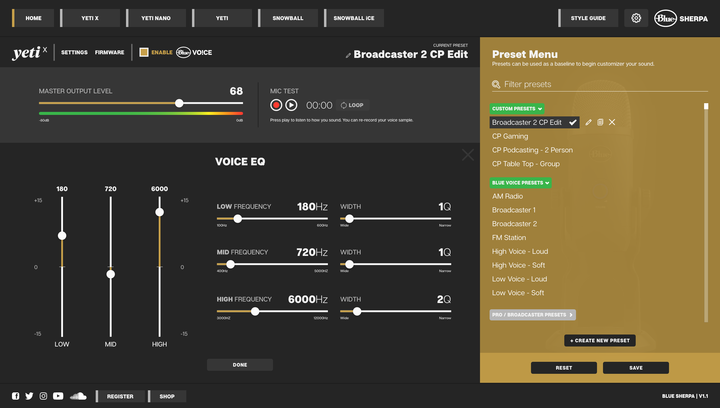Viewport: 720px width, 408px height.
Task: Click the preset list scrollbar
Action: (x=706, y=212)
